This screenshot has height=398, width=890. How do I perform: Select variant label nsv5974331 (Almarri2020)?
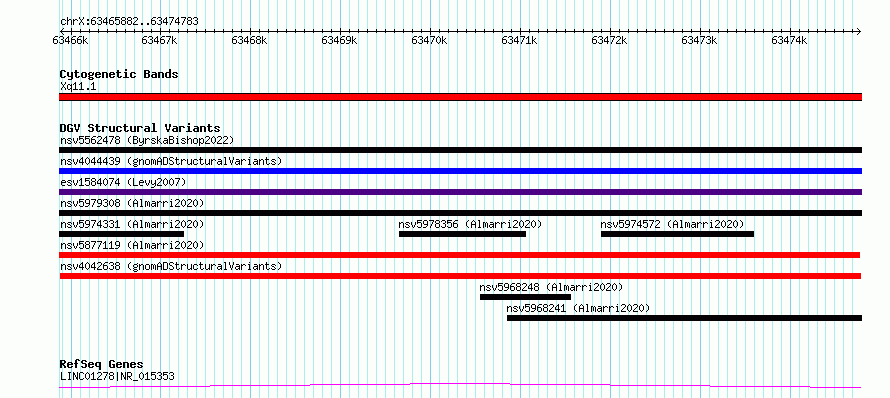click(132, 224)
